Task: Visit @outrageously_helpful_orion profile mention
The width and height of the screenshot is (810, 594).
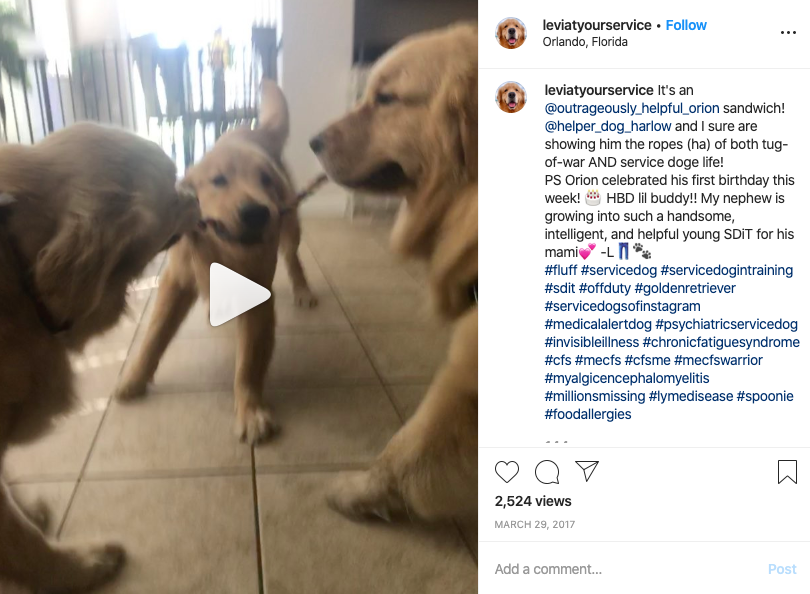Action: tap(632, 108)
